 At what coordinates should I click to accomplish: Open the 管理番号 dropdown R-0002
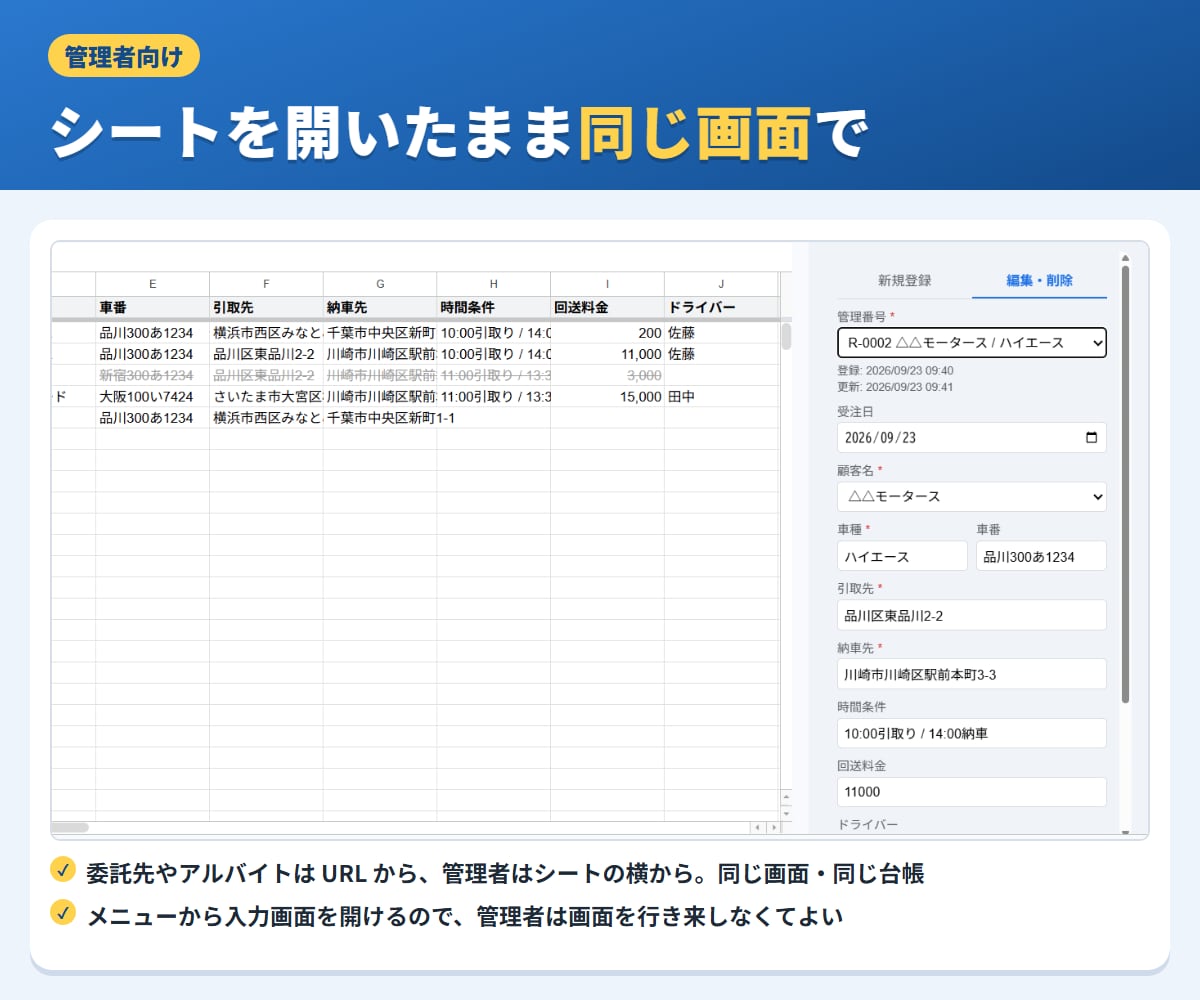coord(972,343)
